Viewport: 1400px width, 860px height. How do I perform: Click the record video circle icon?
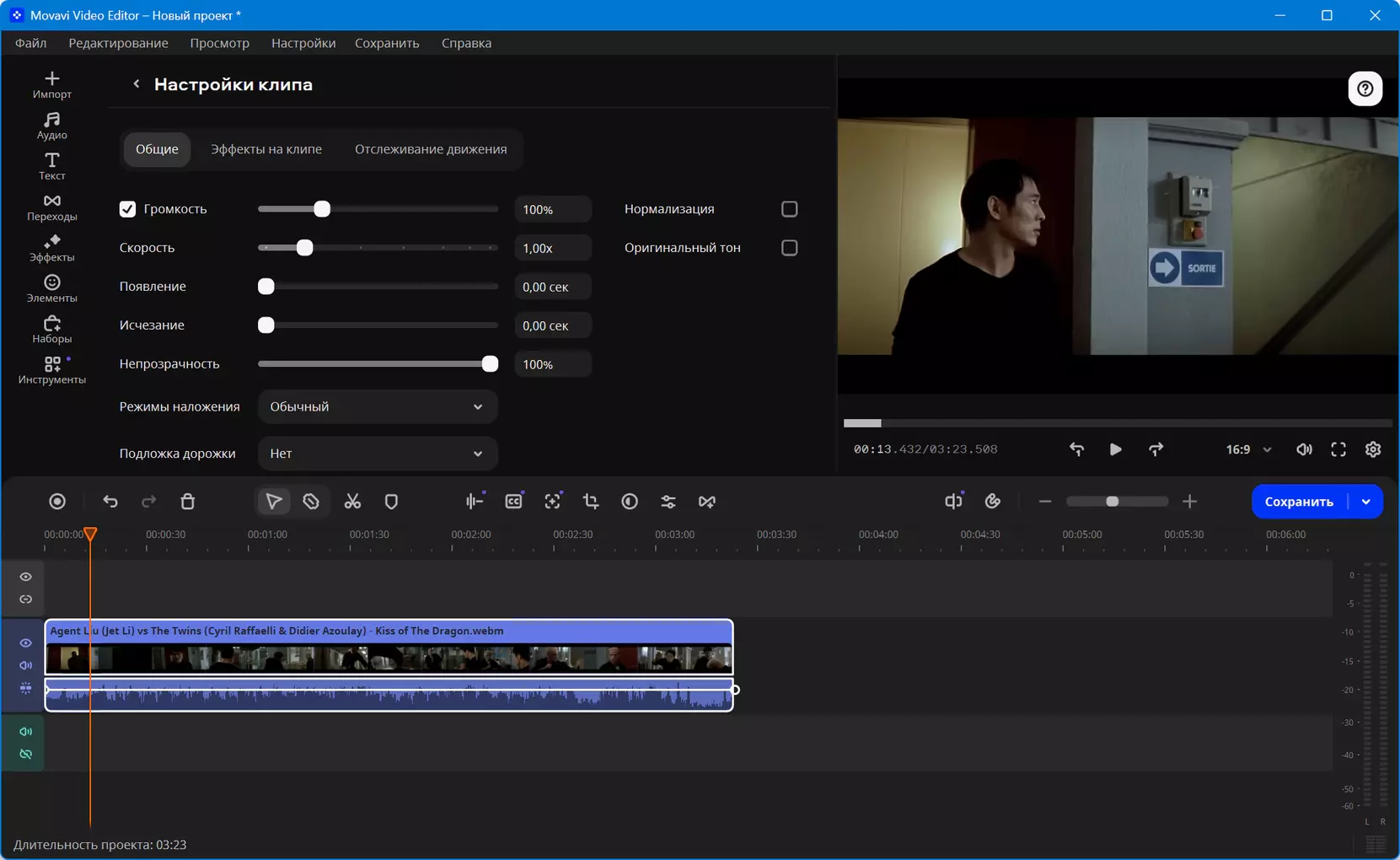click(57, 502)
